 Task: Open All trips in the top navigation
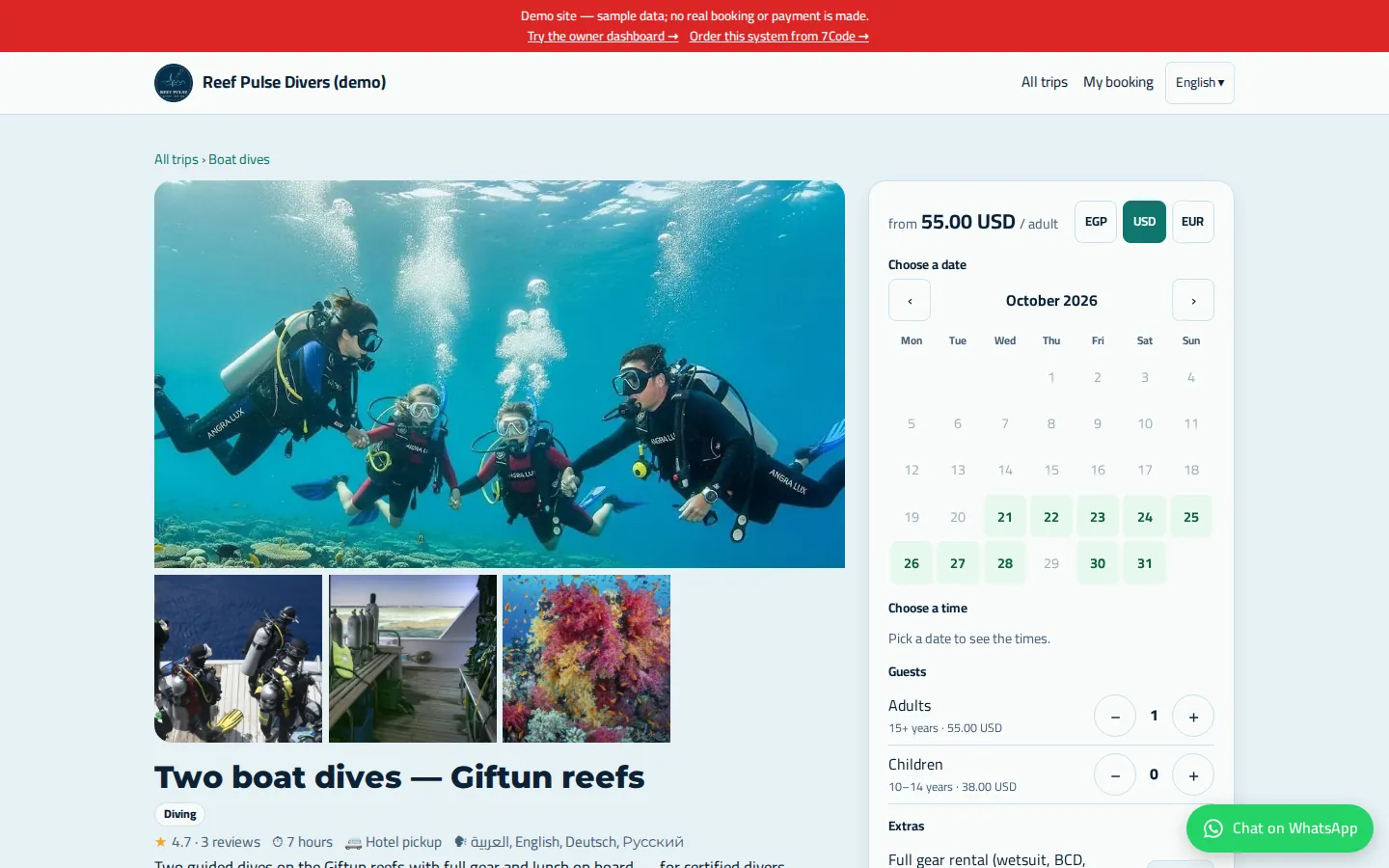pos(1045,83)
